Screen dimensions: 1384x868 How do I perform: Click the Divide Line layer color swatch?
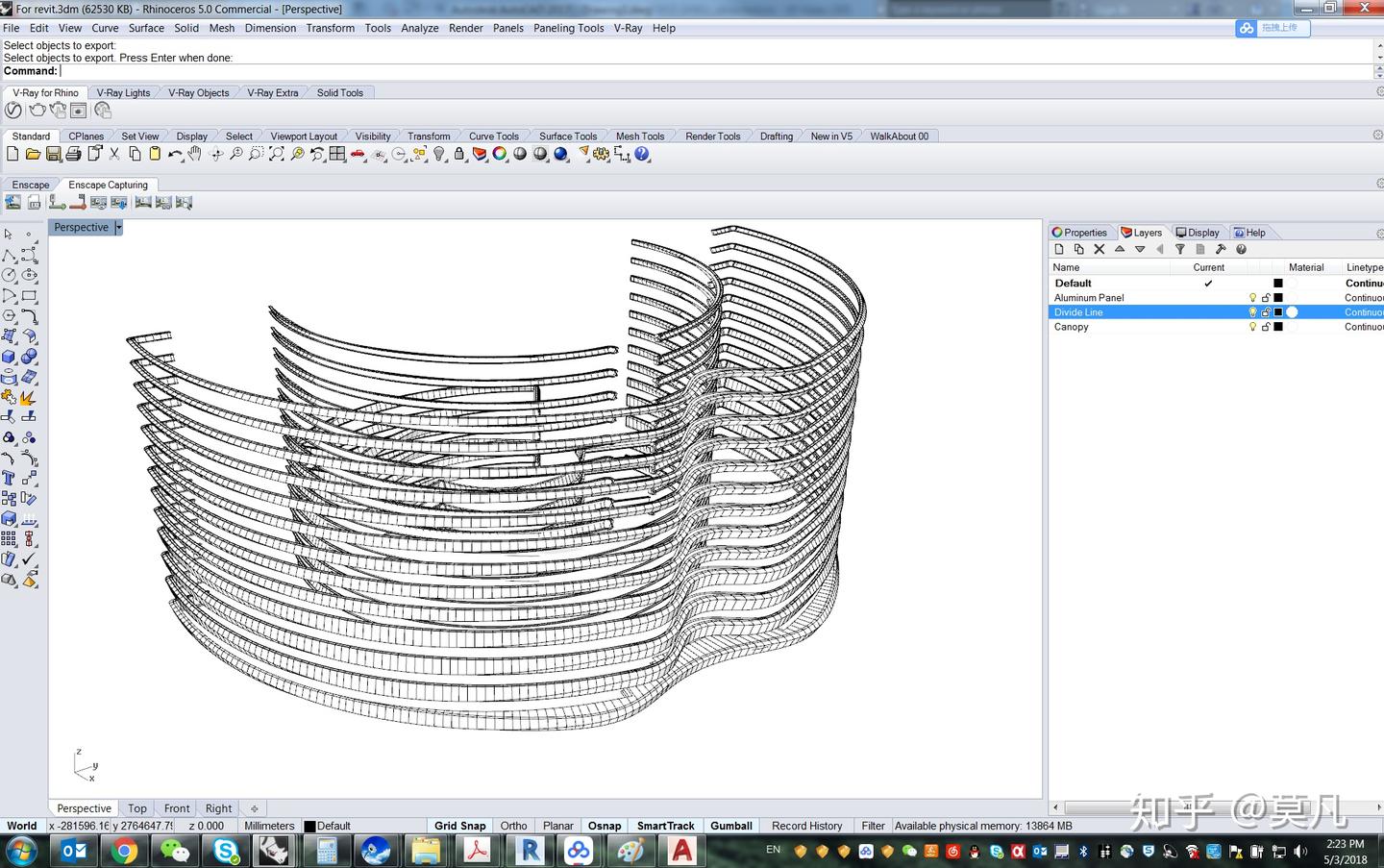pyautogui.click(x=1278, y=312)
